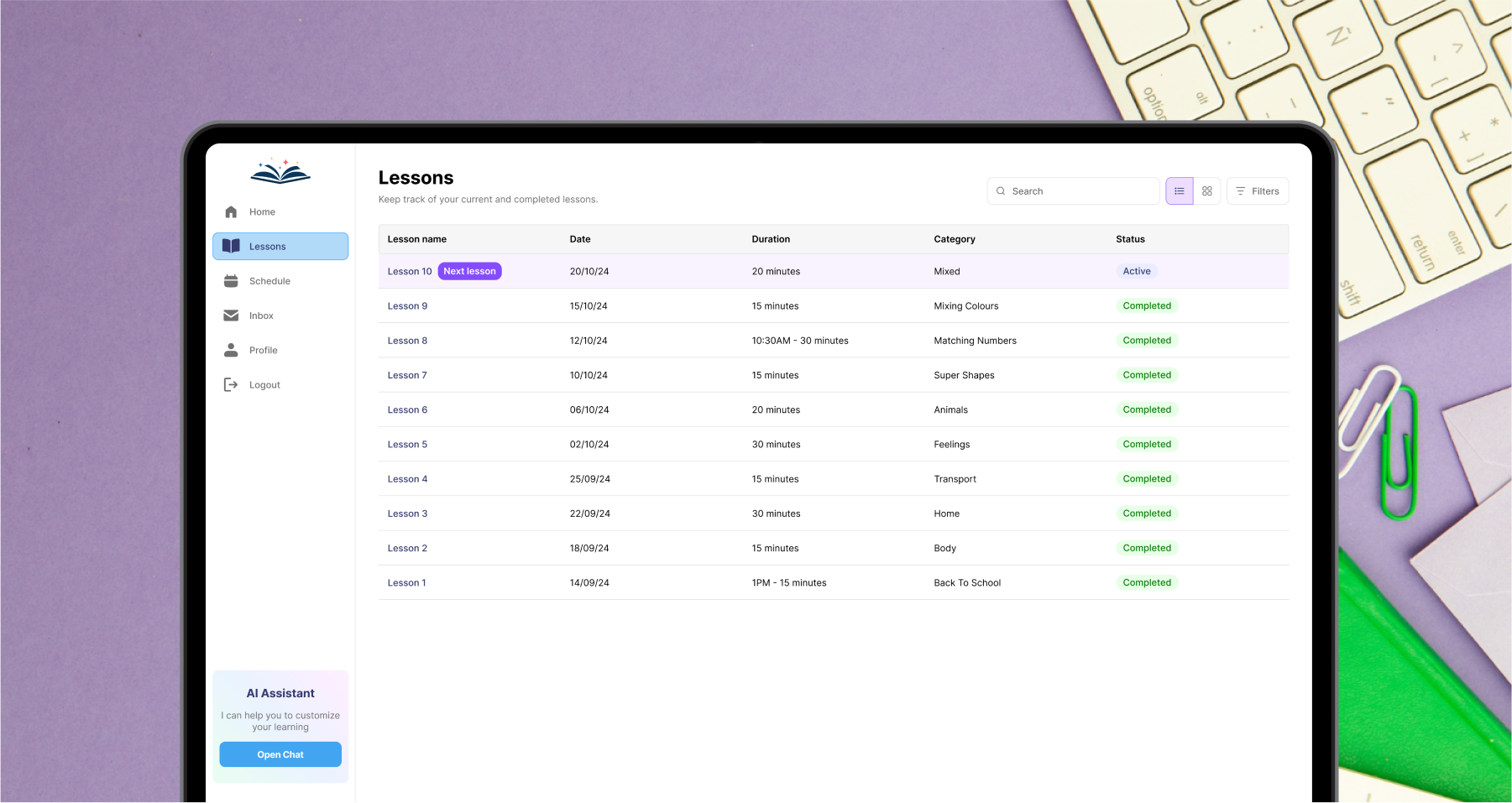Image resolution: width=1512 pixels, height=803 pixels.
Task: Click into the Search field
Action: [x=1074, y=191]
